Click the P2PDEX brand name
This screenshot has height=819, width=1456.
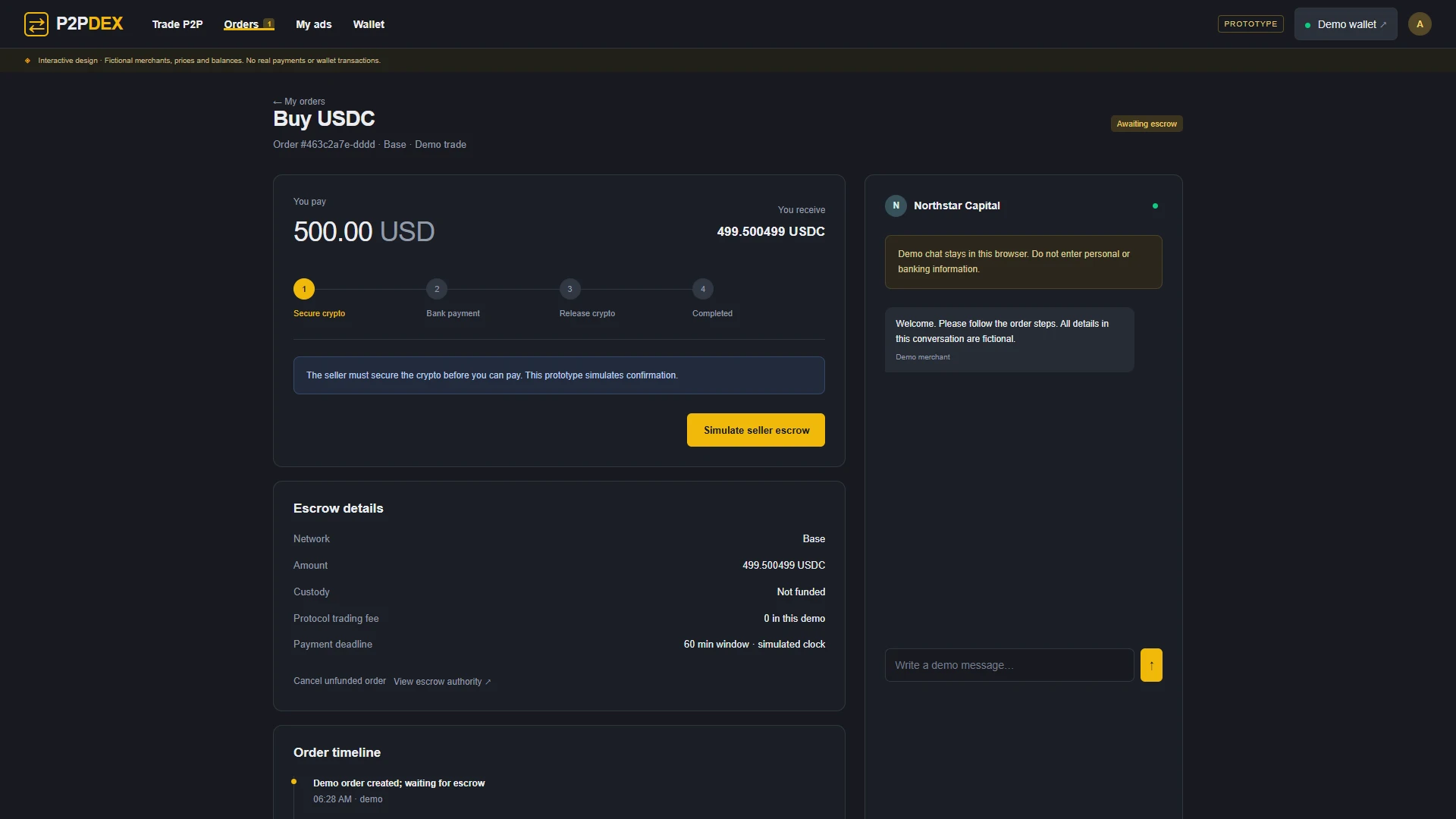(x=89, y=24)
